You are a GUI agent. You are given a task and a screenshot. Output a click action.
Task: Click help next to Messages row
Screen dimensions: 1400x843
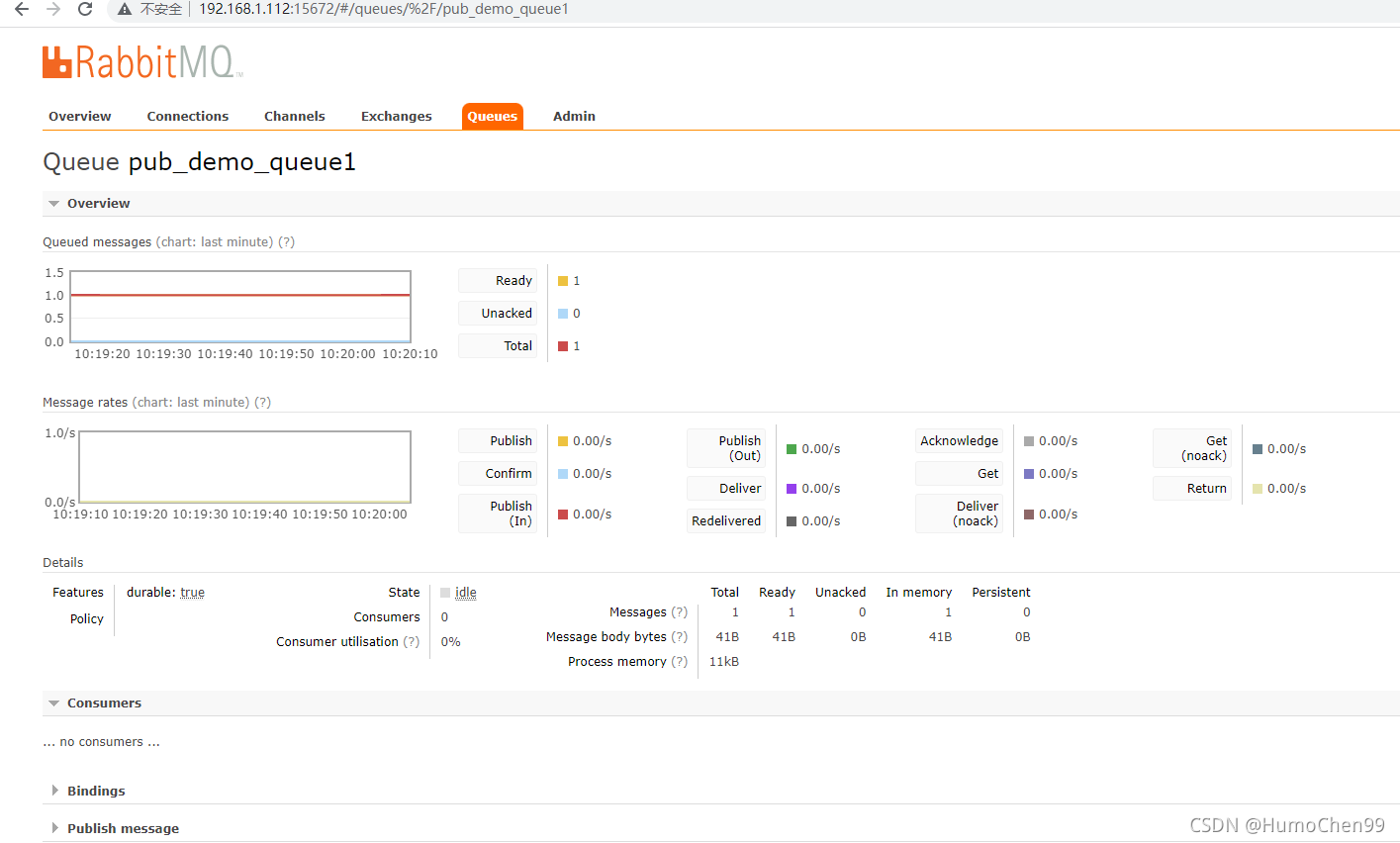[679, 611]
